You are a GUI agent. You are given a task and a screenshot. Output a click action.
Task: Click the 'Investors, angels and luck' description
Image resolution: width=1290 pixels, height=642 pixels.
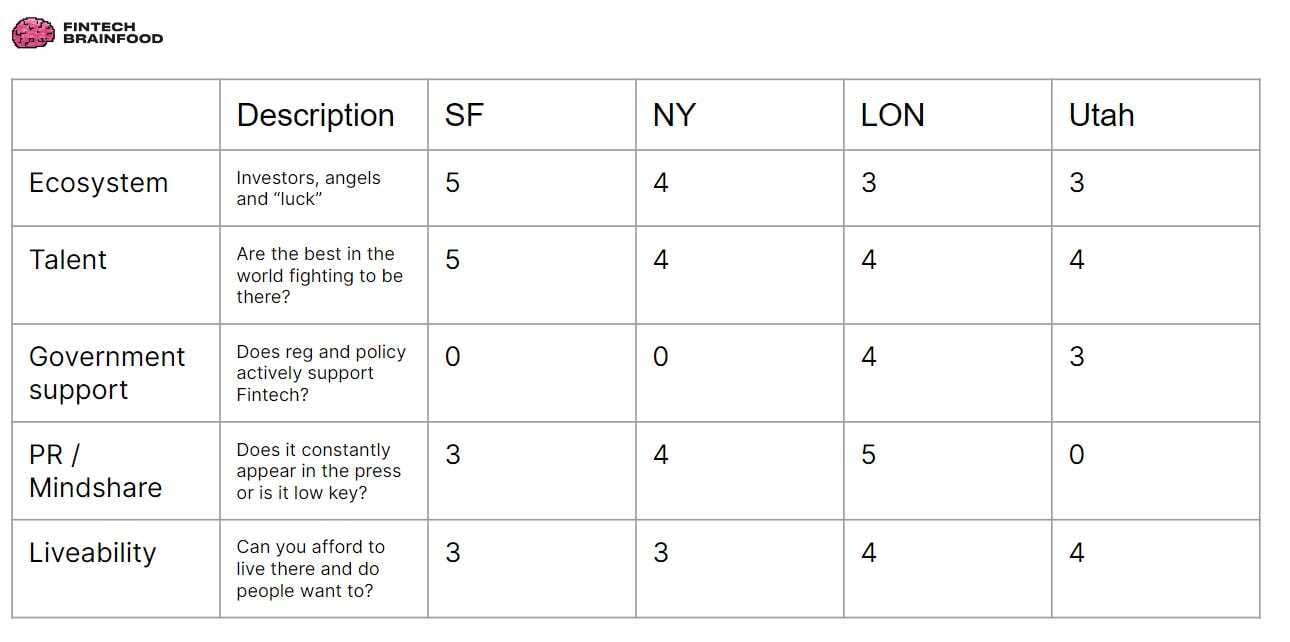pos(308,188)
